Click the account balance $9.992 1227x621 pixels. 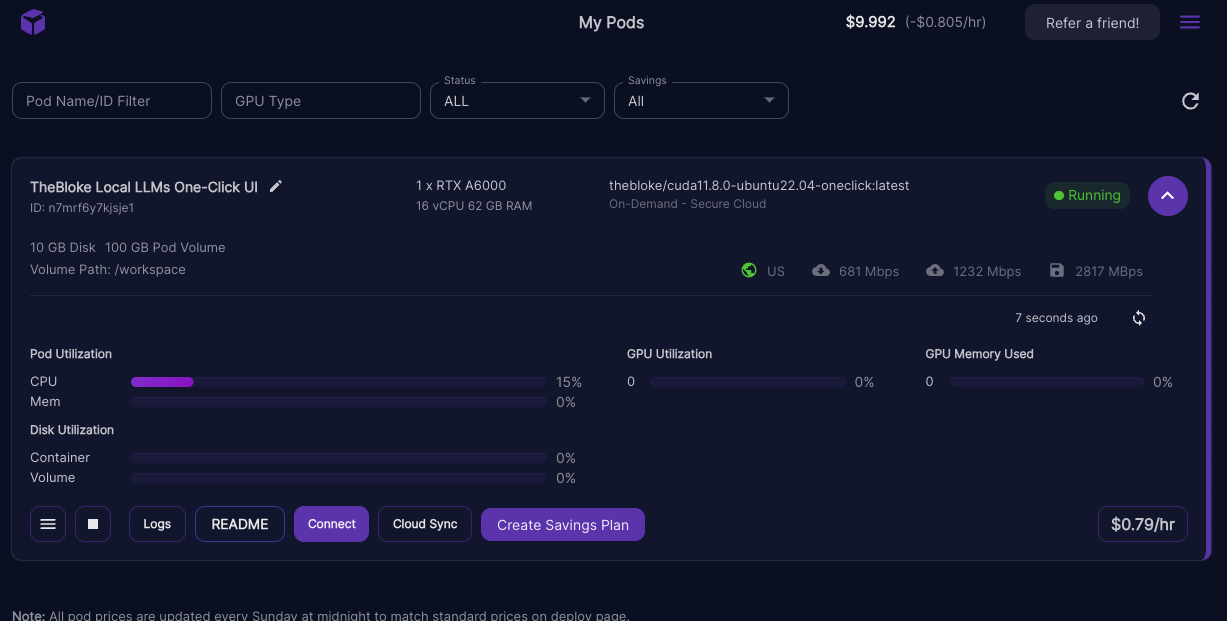tap(871, 22)
